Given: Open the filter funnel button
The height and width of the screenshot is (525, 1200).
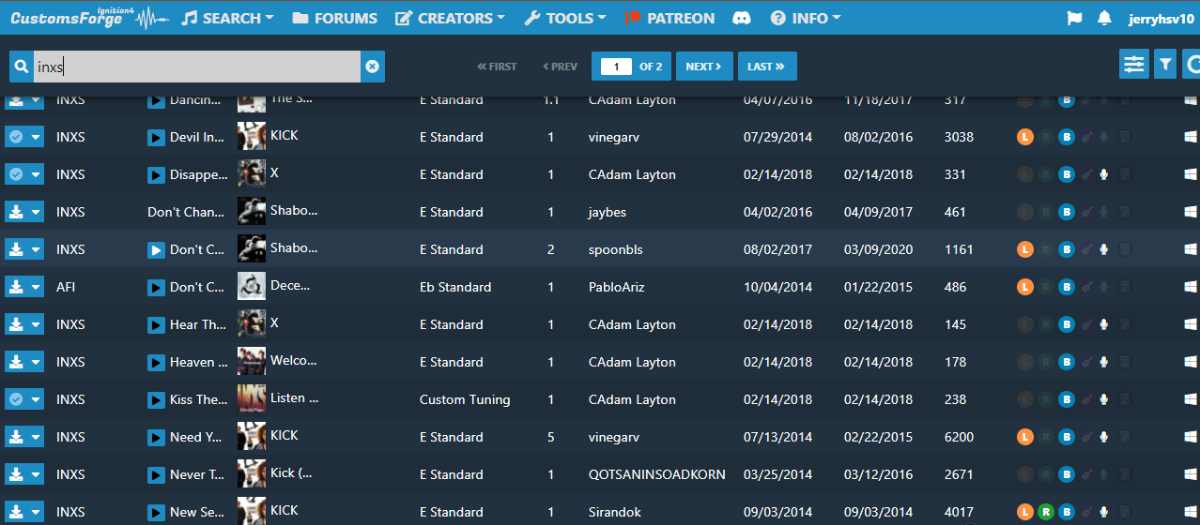Looking at the screenshot, I should 1164,65.
